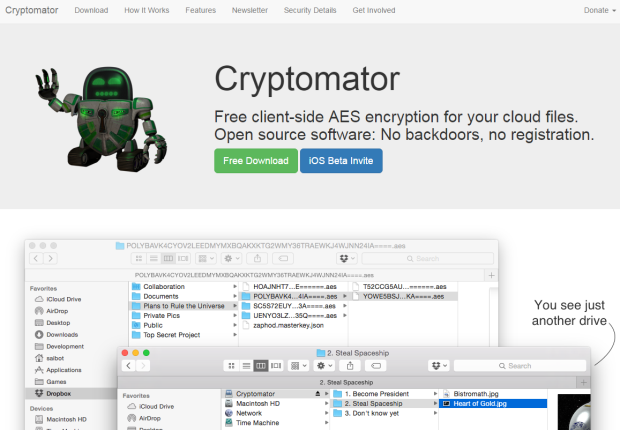Select Applications in background window sidebar
Image resolution: width=620 pixels, height=430 pixels.
tap(58, 370)
